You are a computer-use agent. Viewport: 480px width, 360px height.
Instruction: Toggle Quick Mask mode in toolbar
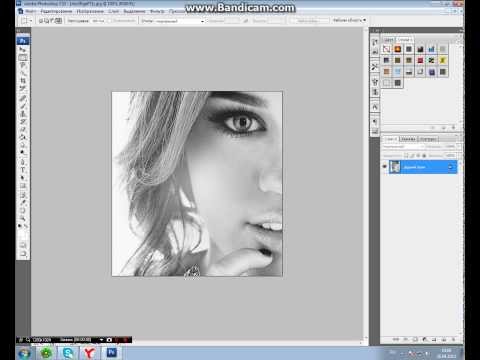(23, 245)
